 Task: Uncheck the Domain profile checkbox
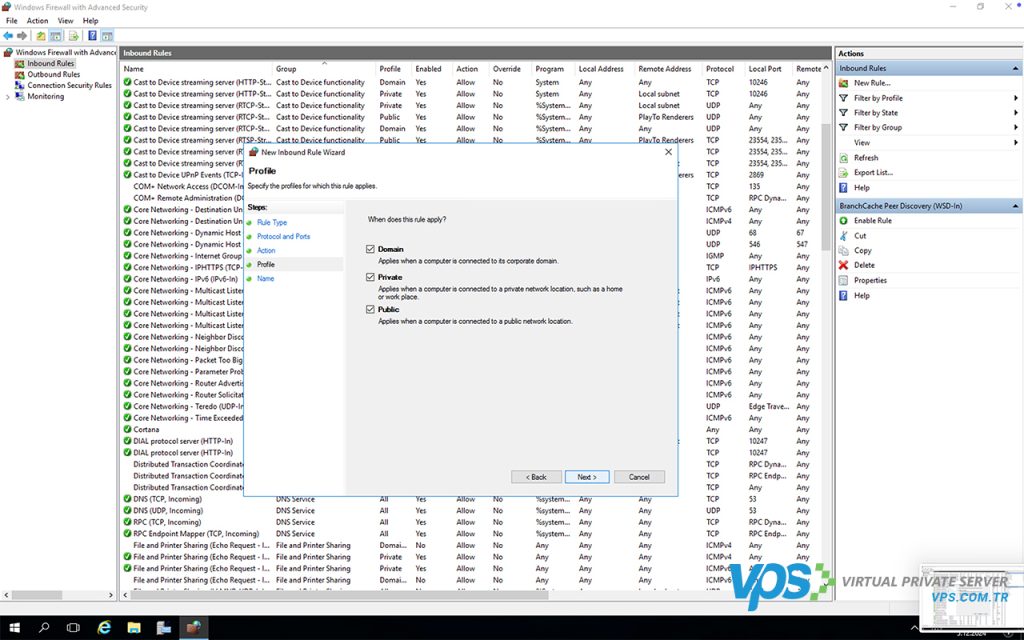[x=370, y=249]
